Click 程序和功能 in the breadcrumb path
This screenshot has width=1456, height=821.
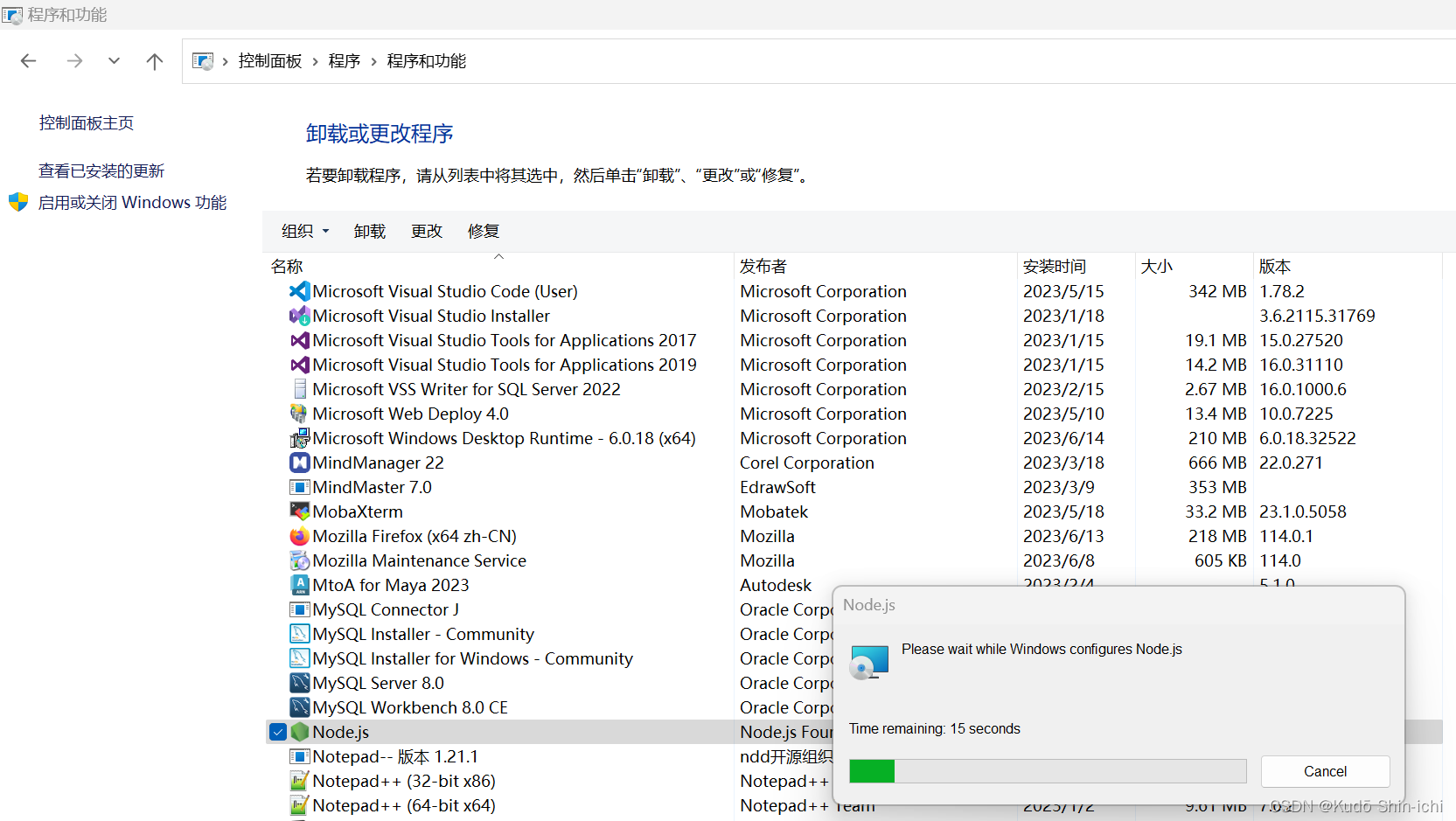point(427,61)
